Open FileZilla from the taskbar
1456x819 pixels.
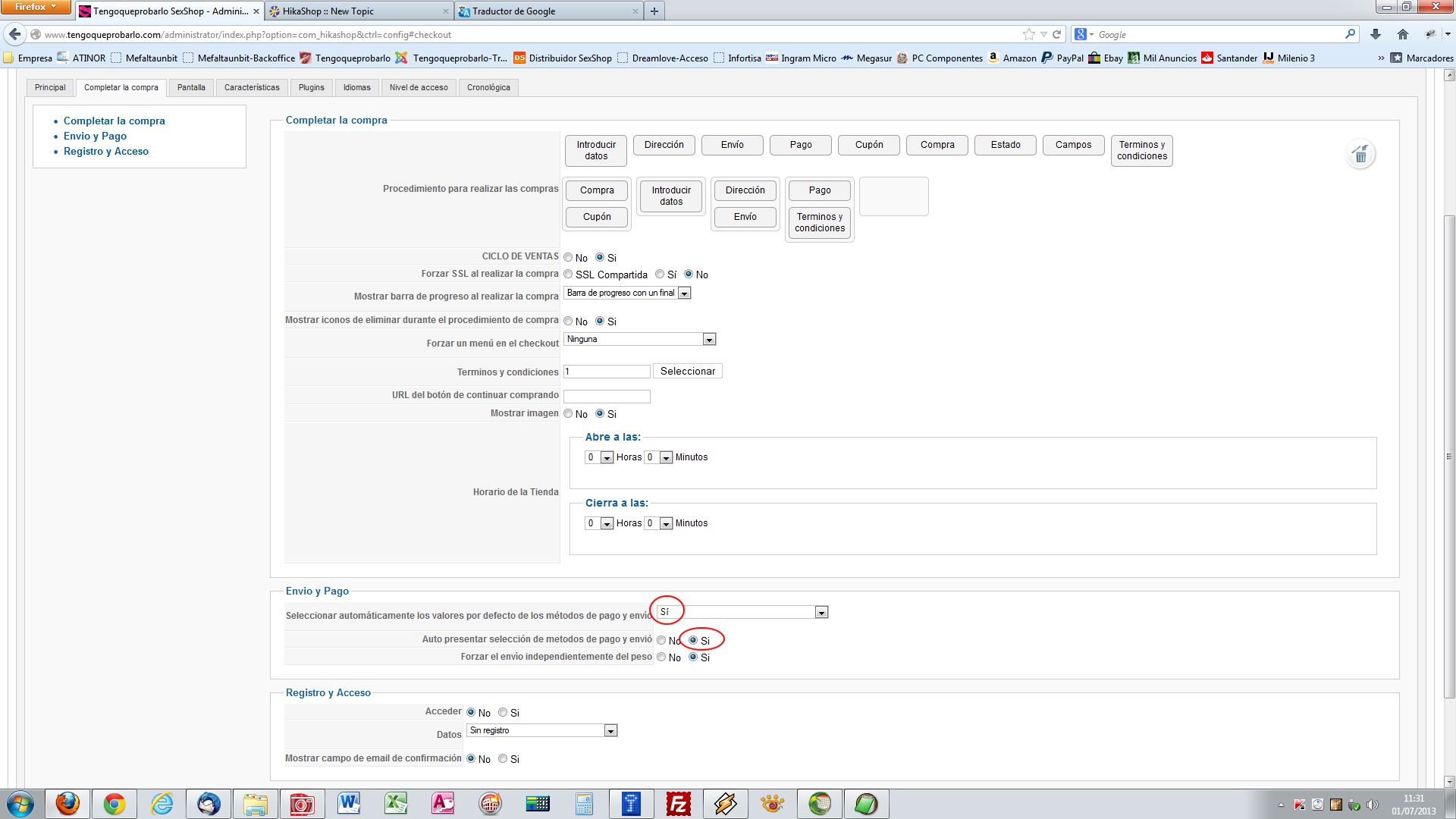click(678, 803)
